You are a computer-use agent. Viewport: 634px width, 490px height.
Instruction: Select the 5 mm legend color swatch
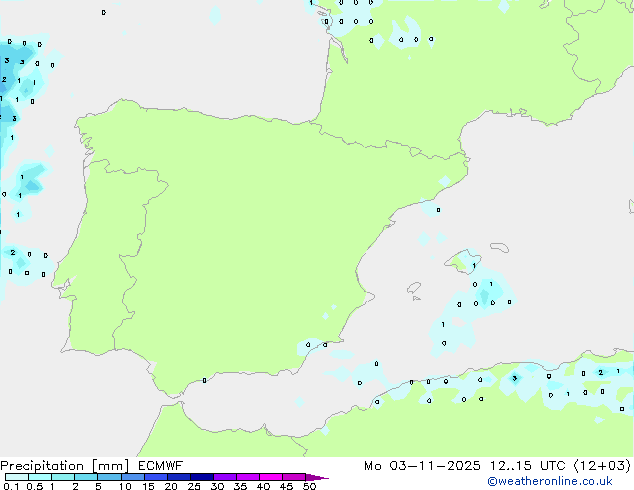(109, 478)
